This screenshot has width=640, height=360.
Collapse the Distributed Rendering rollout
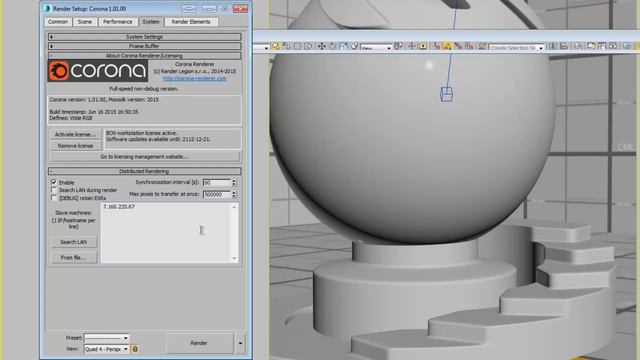[144, 171]
